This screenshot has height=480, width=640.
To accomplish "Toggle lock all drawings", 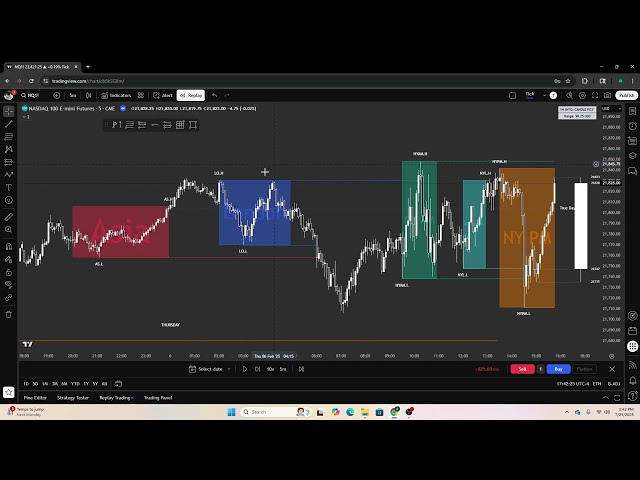I will point(9,272).
